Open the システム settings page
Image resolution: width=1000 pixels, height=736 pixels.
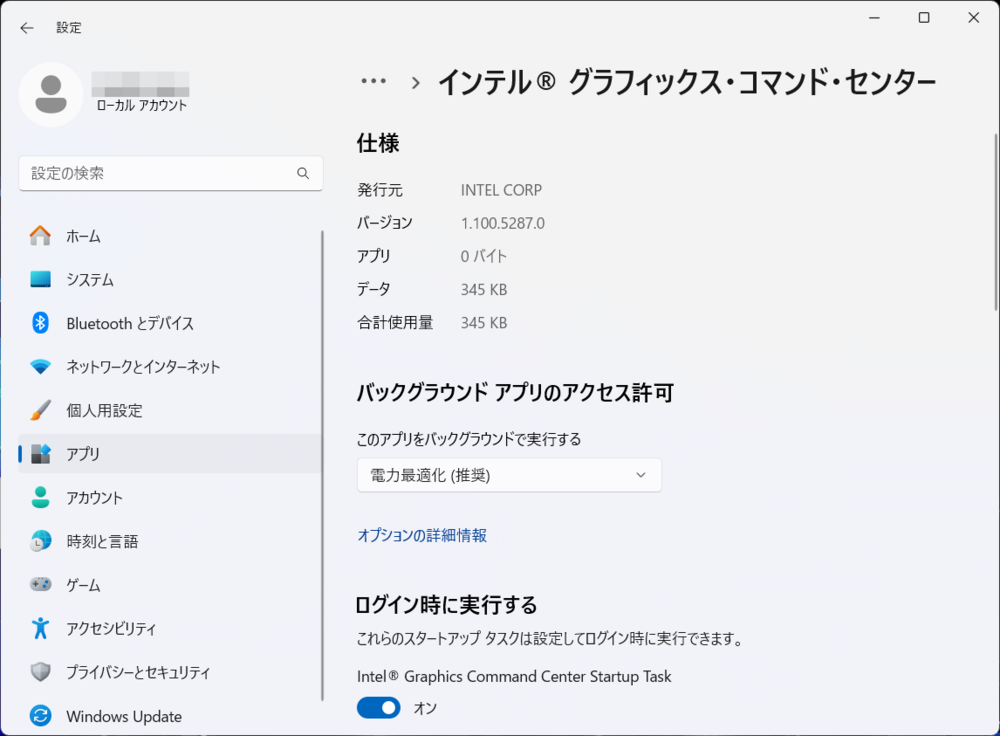click(171, 279)
